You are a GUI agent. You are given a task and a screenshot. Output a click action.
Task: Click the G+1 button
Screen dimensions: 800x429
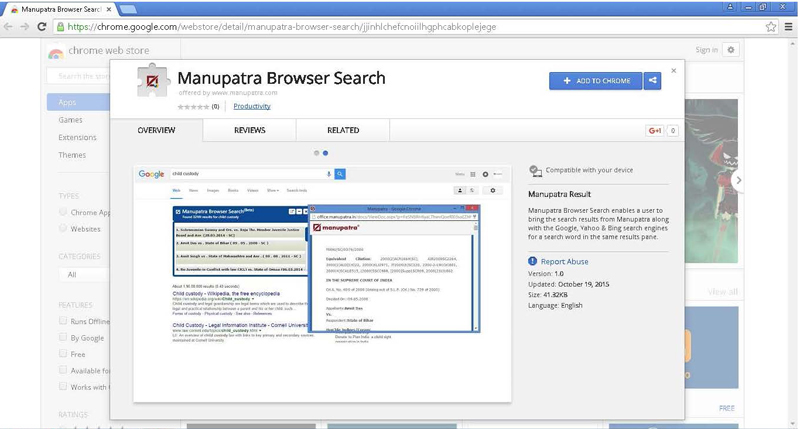(x=655, y=131)
